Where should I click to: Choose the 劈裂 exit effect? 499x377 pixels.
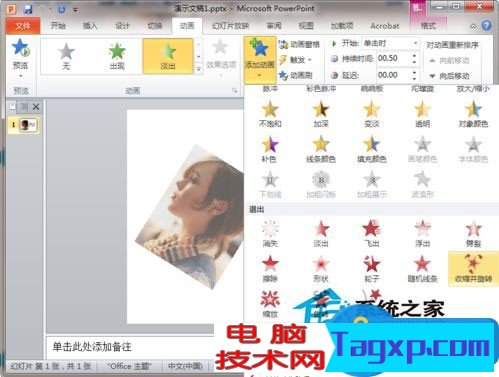(473, 233)
